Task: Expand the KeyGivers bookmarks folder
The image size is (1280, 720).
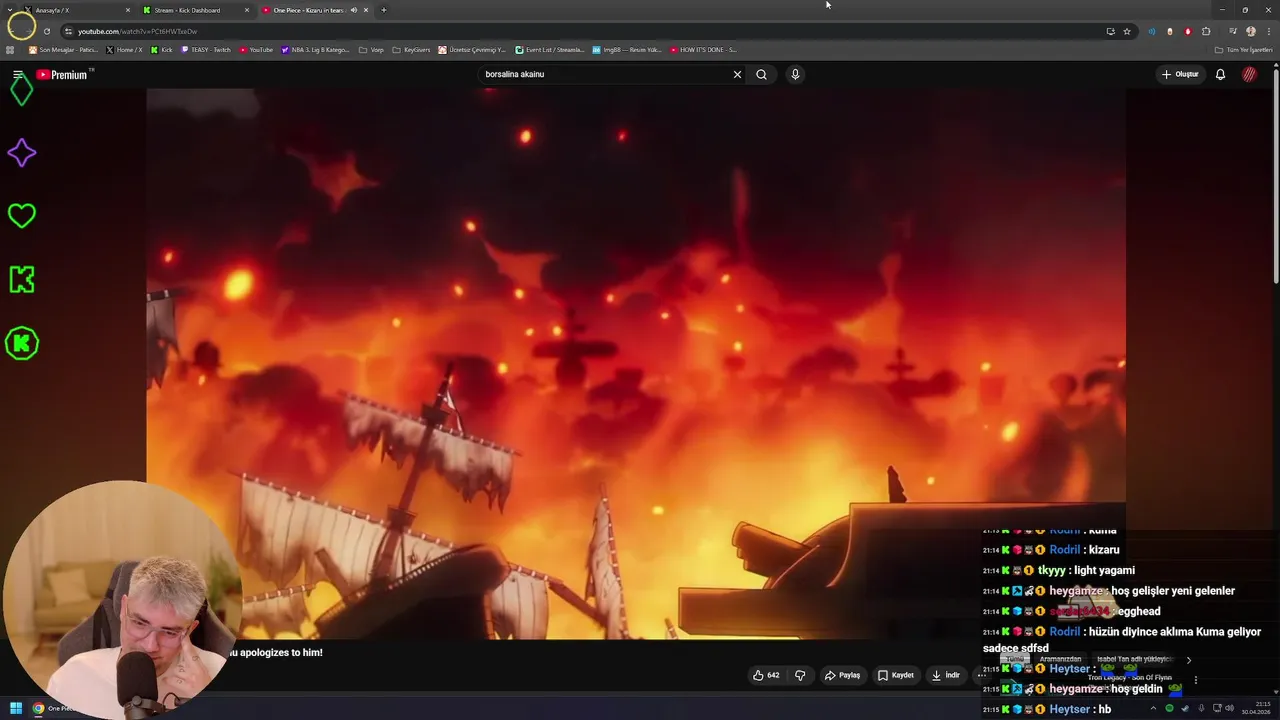Action: coord(412,49)
